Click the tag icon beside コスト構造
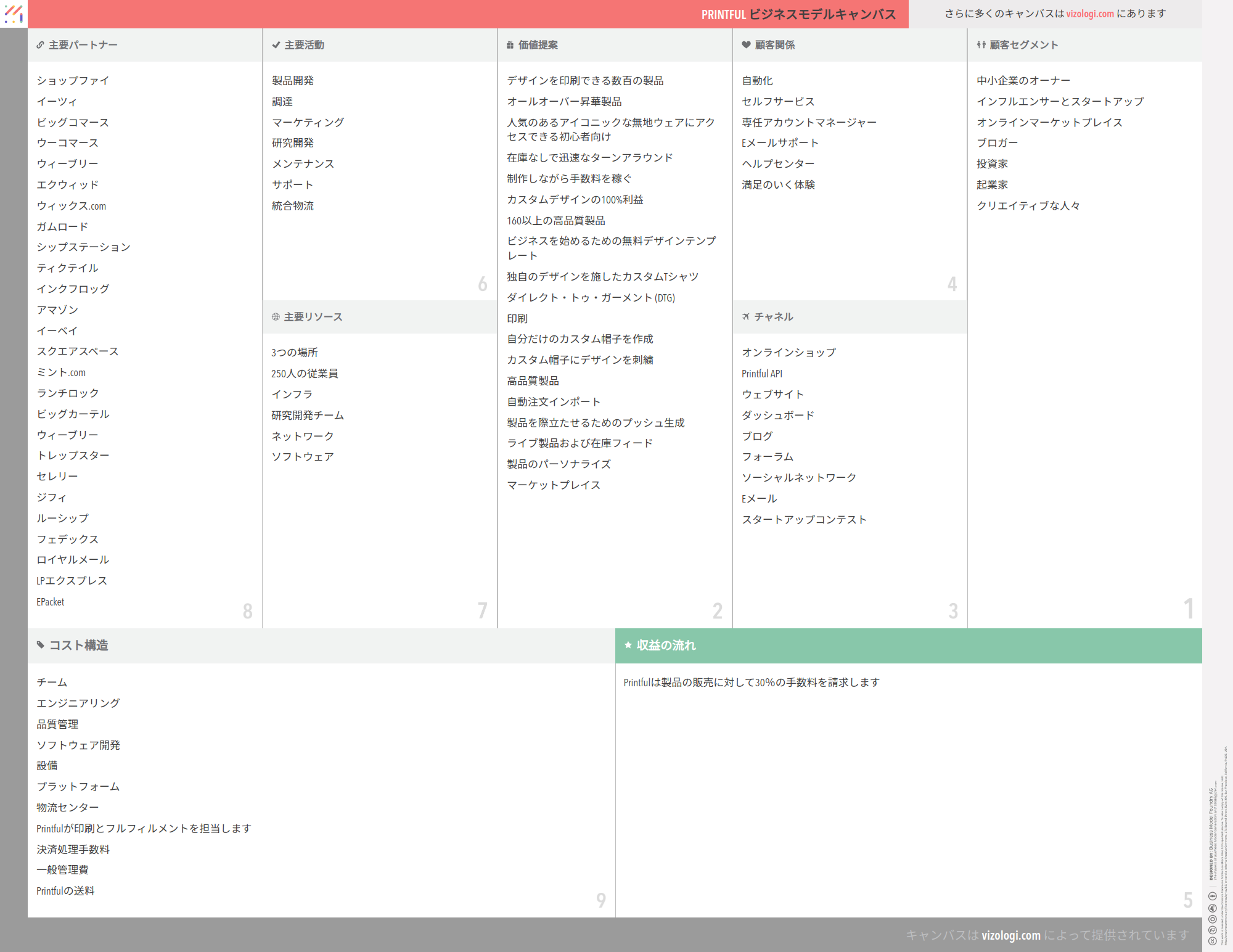This screenshot has width=1233, height=952. pyautogui.click(x=41, y=646)
